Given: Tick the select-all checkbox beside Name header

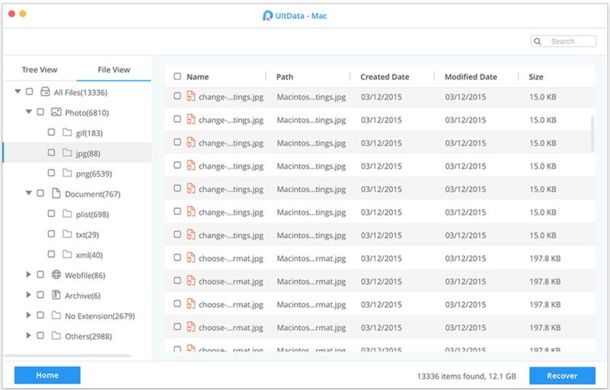Looking at the screenshot, I should [177, 76].
